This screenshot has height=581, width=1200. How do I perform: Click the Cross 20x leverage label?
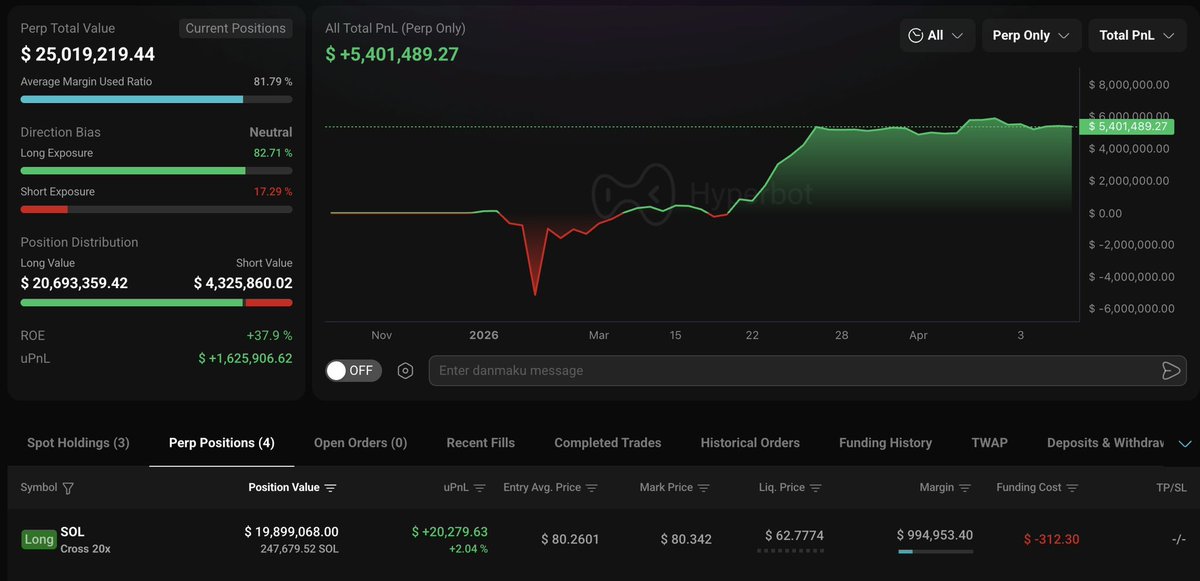tap(85, 549)
